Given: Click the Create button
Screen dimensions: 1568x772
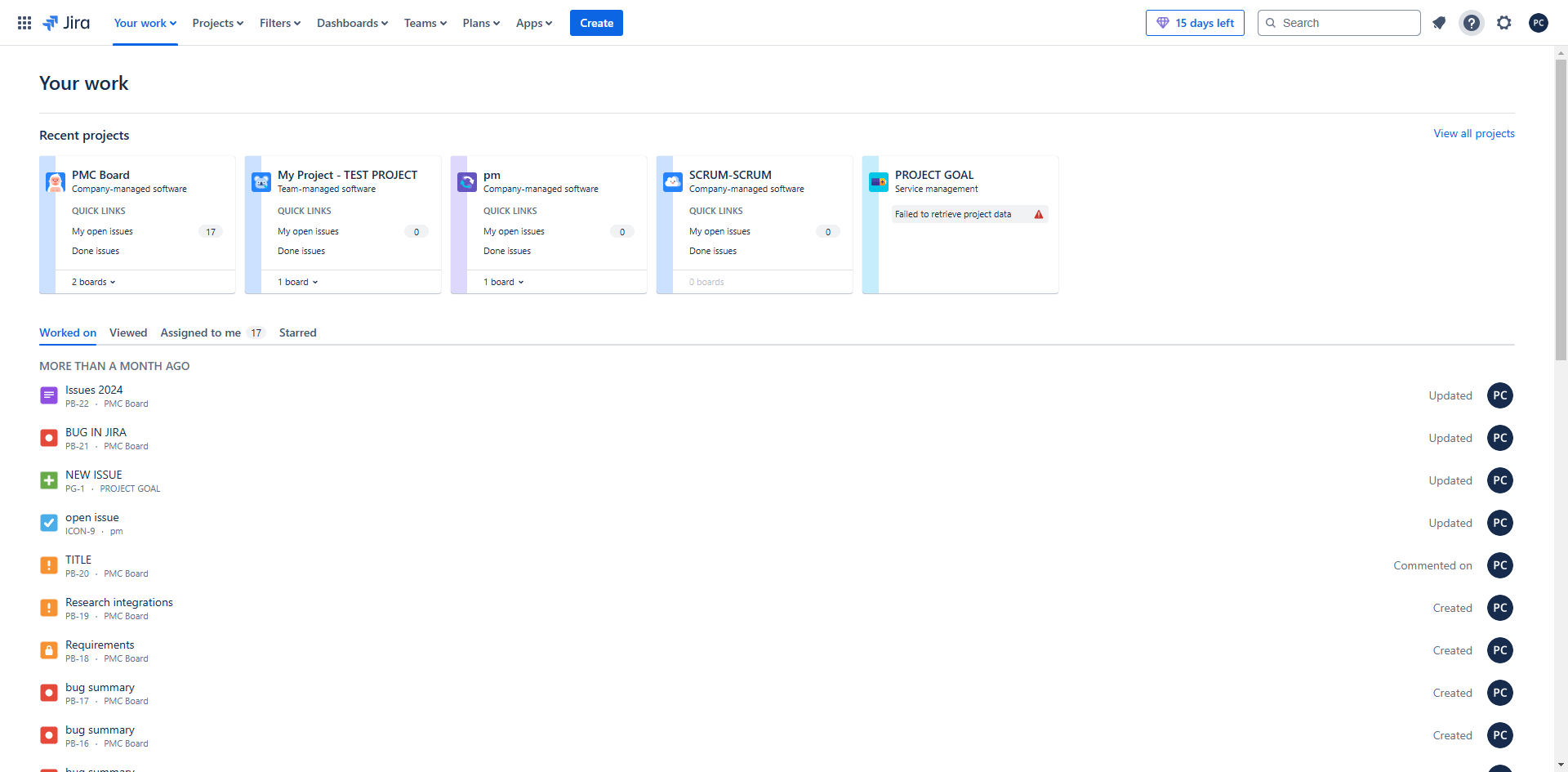Looking at the screenshot, I should click(596, 23).
